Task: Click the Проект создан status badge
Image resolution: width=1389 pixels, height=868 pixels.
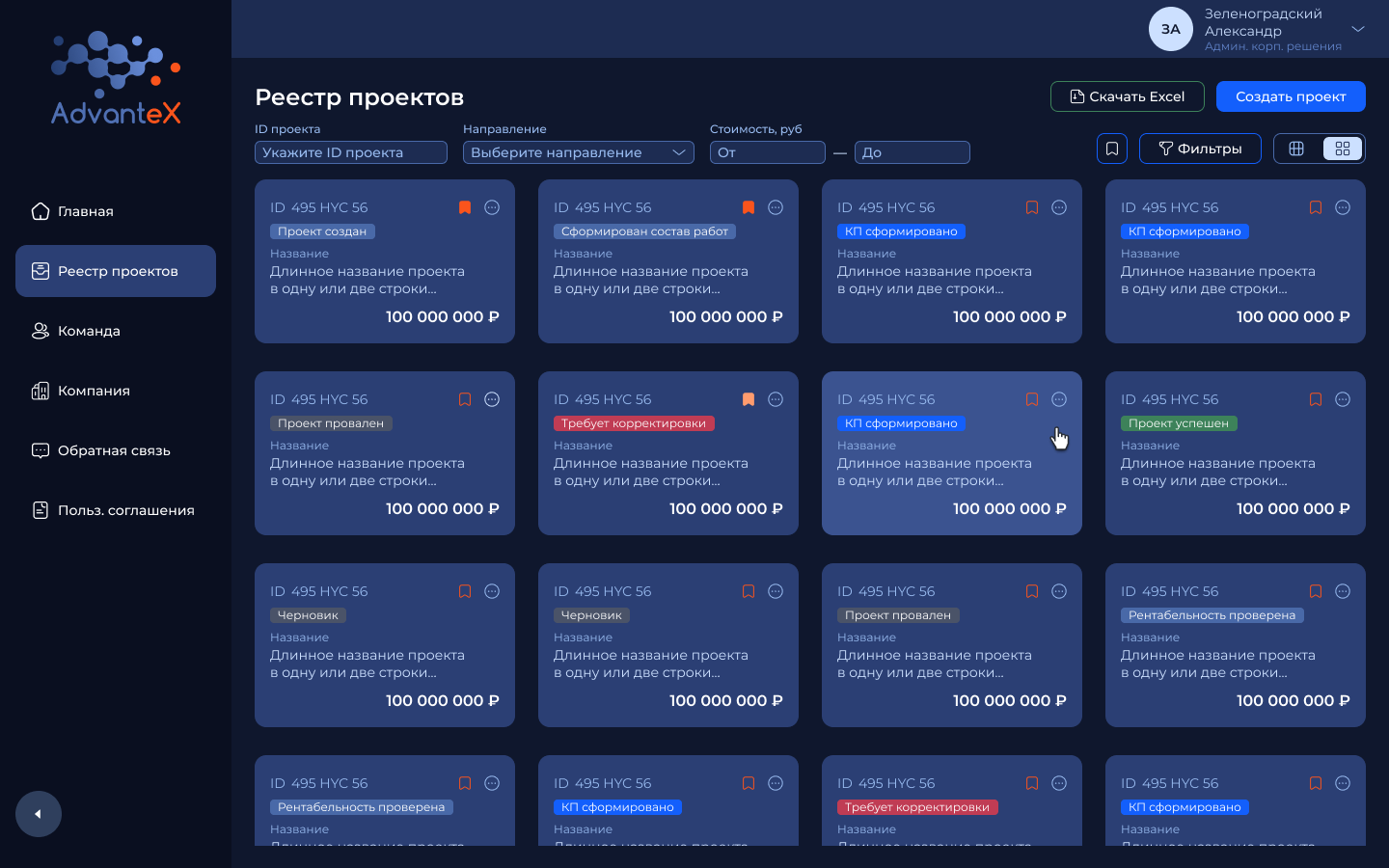Action: (x=322, y=231)
